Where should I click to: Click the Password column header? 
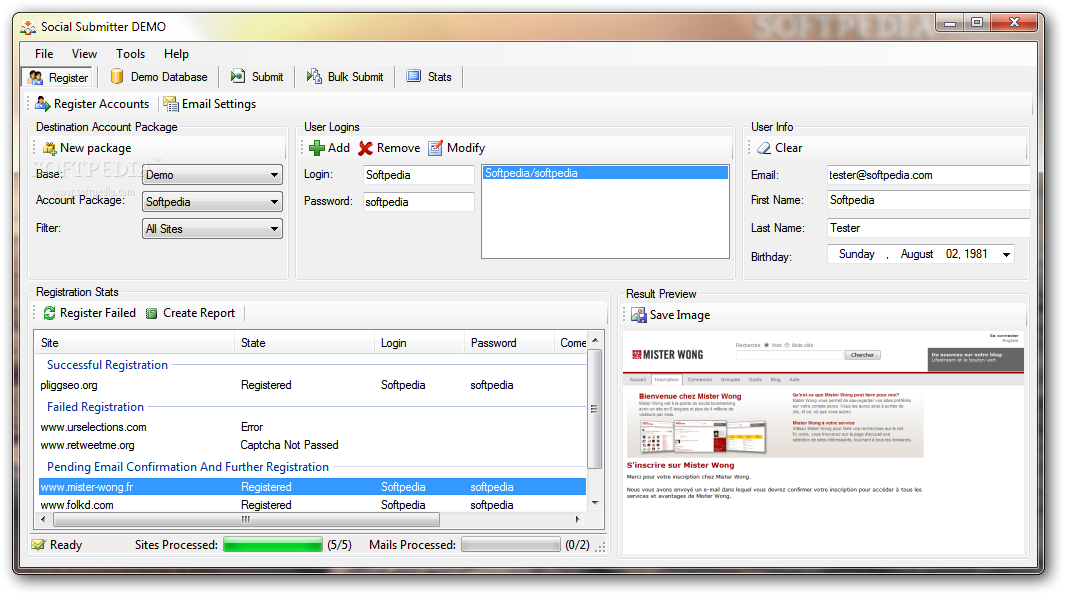pyautogui.click(x=509, y=343)
